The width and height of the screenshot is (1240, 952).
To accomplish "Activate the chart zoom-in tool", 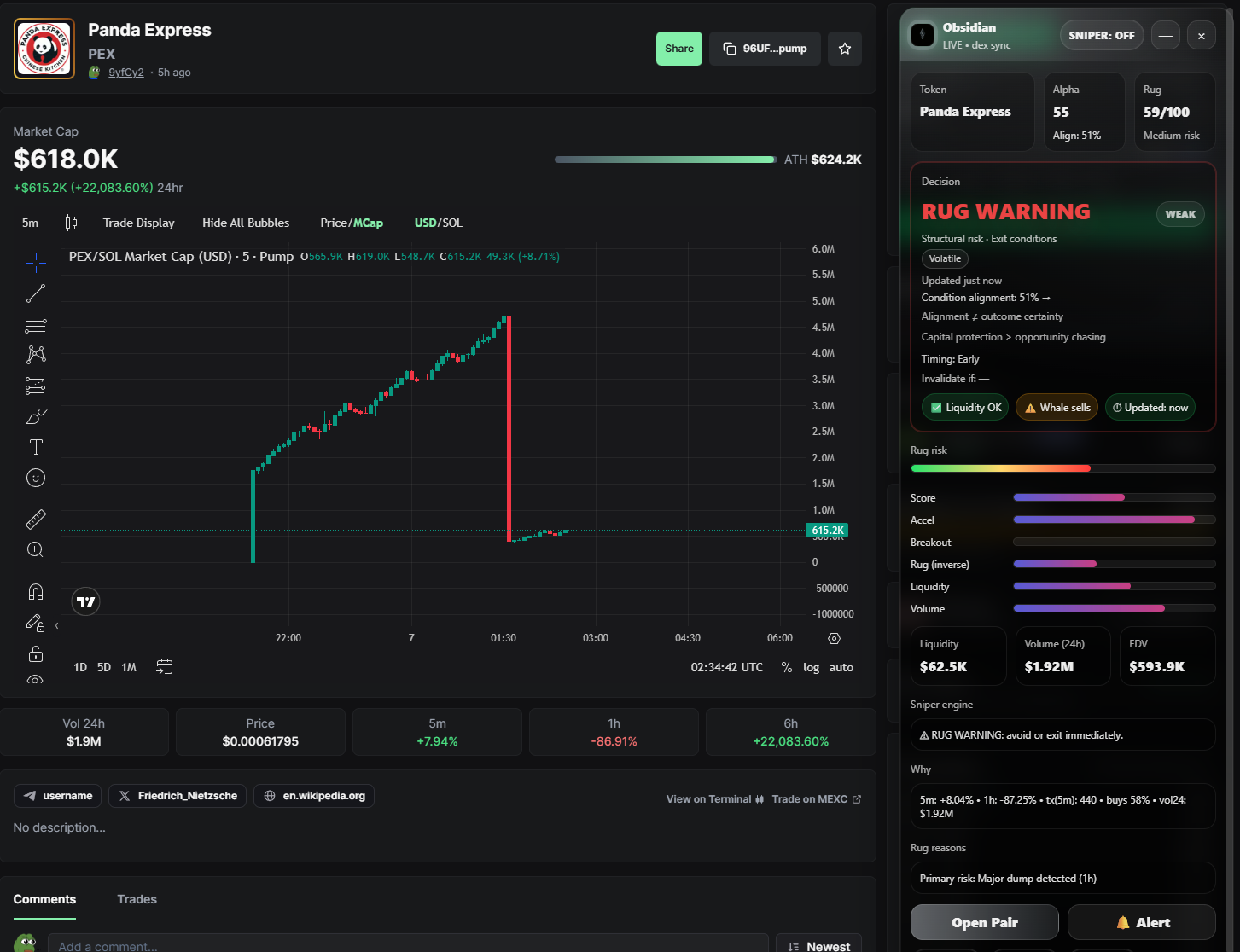I will 36,550.
